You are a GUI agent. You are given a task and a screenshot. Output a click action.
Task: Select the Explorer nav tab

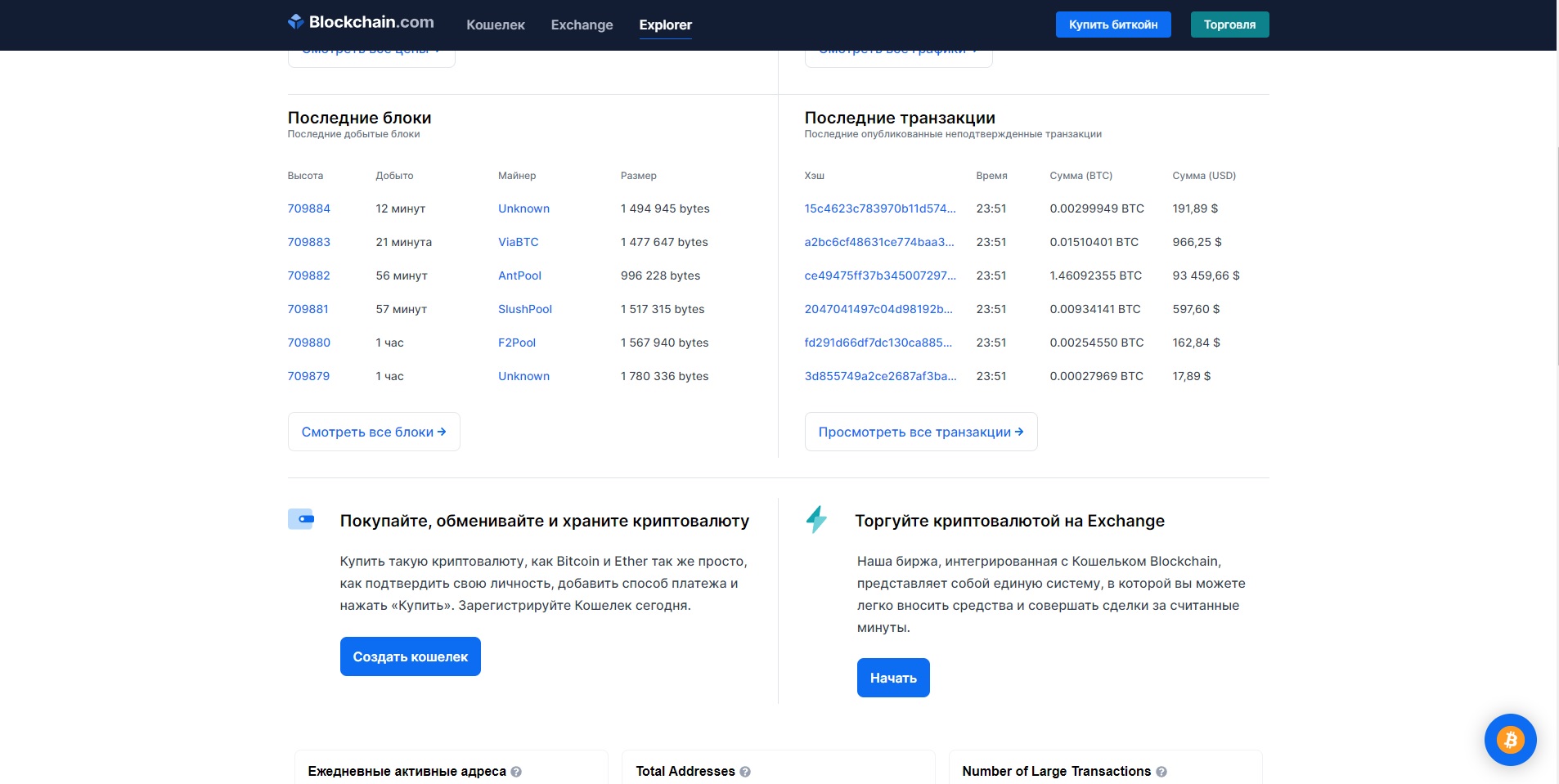(665, 25)
